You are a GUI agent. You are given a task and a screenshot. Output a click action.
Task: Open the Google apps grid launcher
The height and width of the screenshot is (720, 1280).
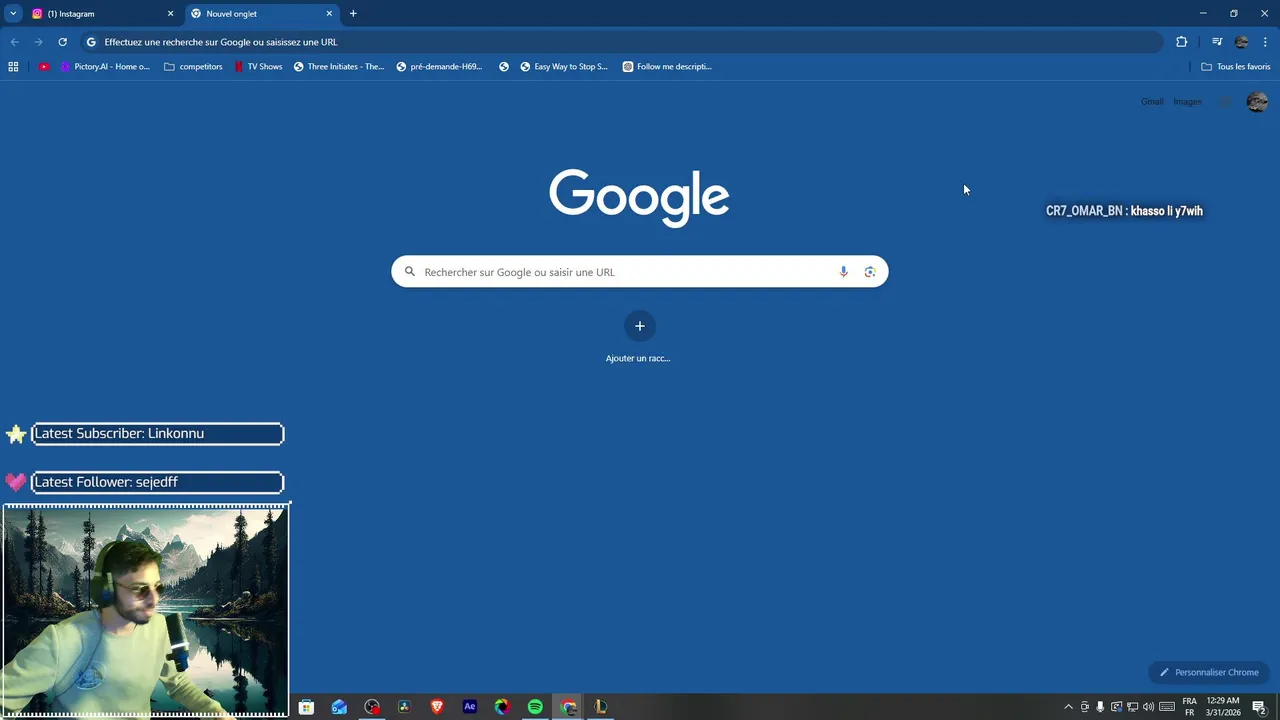[1226, 102]
